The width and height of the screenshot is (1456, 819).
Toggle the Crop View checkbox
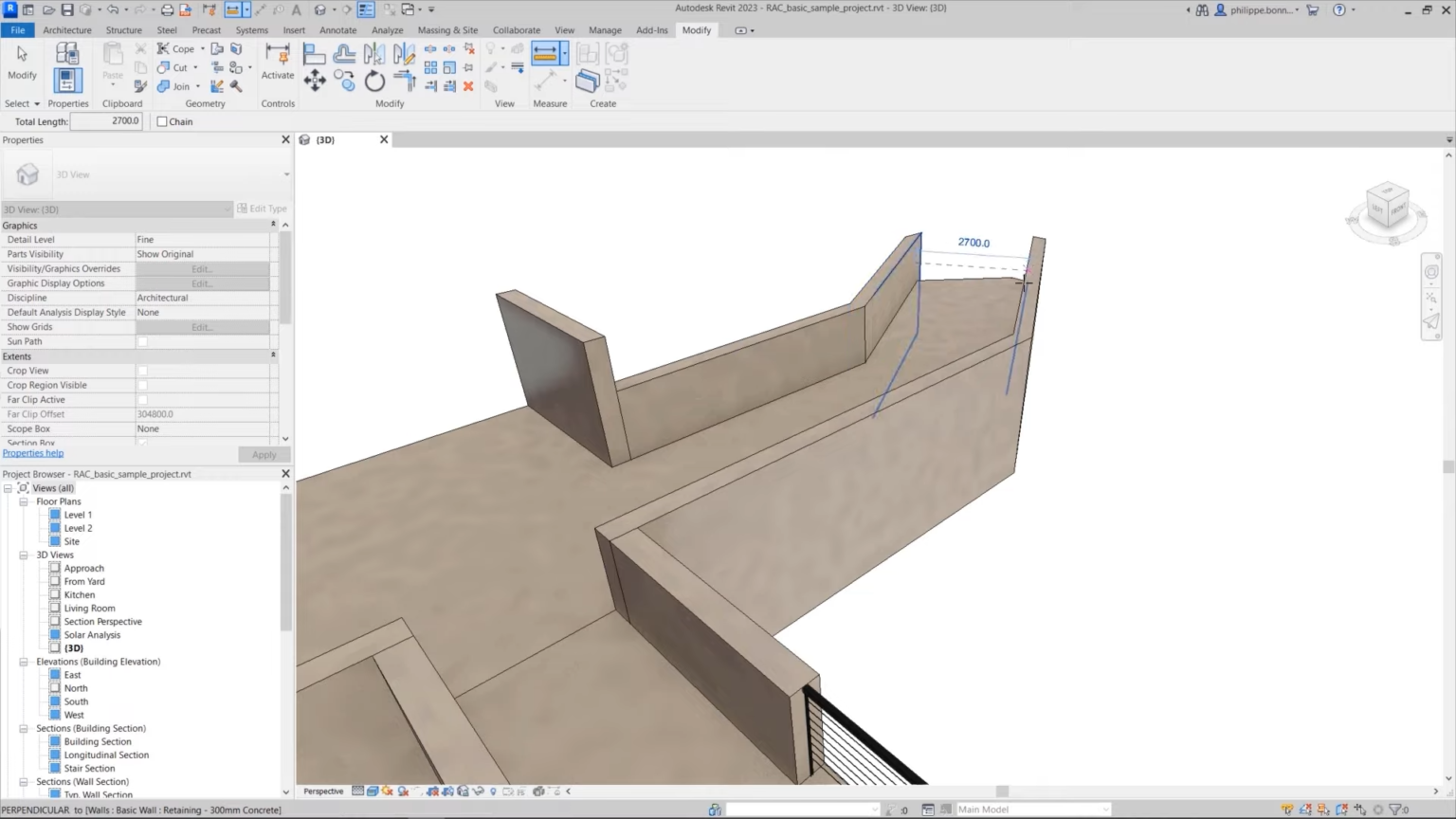click(x=142, y=371)
